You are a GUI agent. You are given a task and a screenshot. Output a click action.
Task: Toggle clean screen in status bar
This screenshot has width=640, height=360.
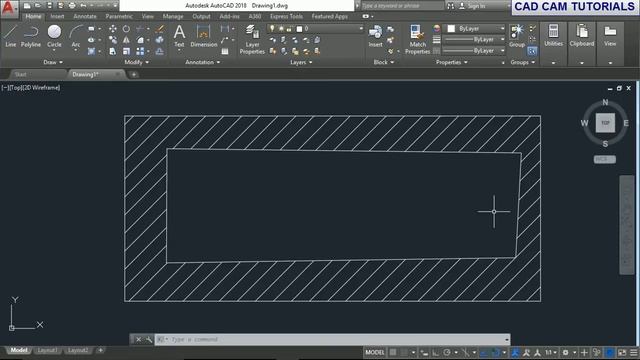pyautogui.click(x=622, y=352)
